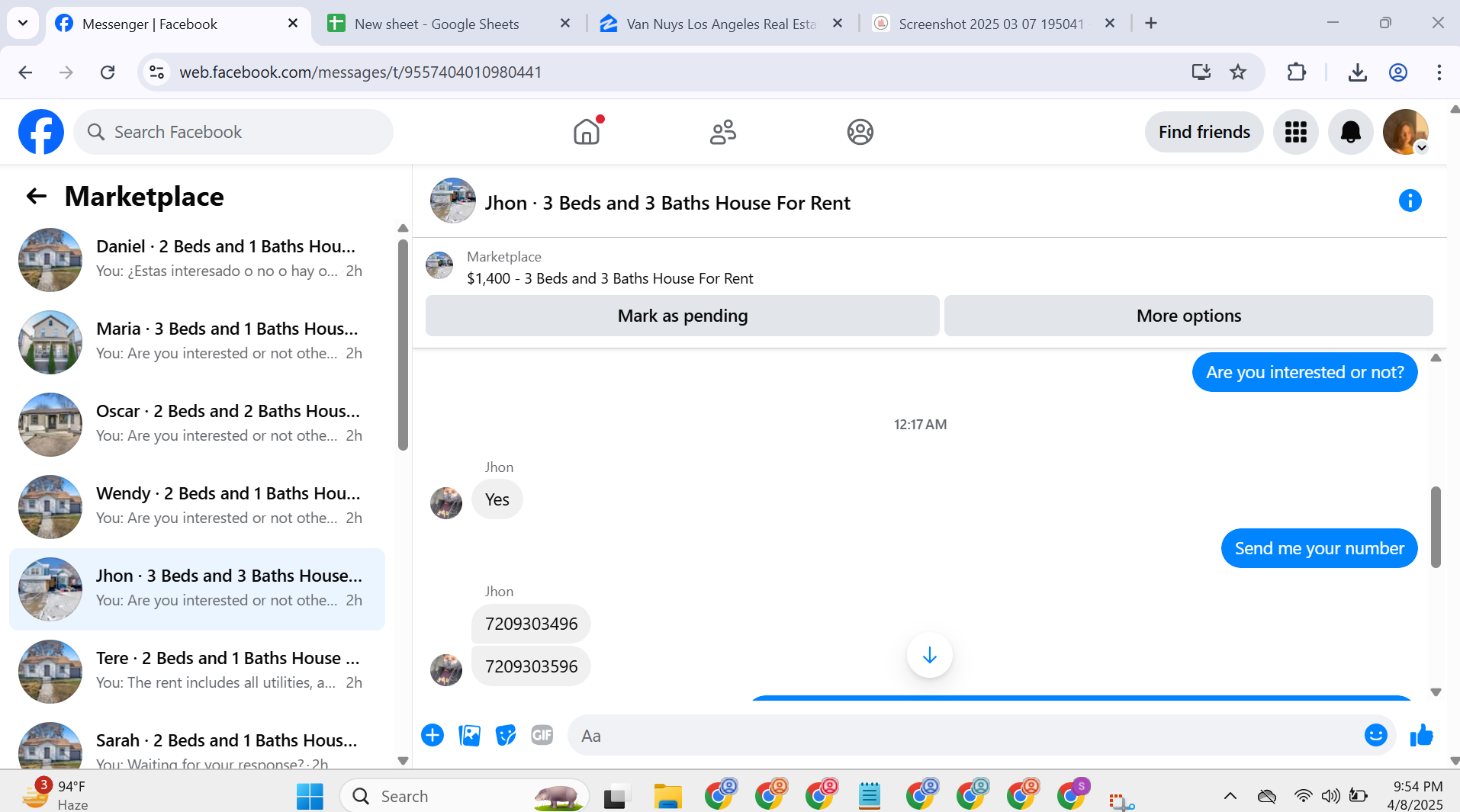Click the chat messages scrollbar thumb
This screenshot has width=1460, height=812.
(x=1436, y=527)
